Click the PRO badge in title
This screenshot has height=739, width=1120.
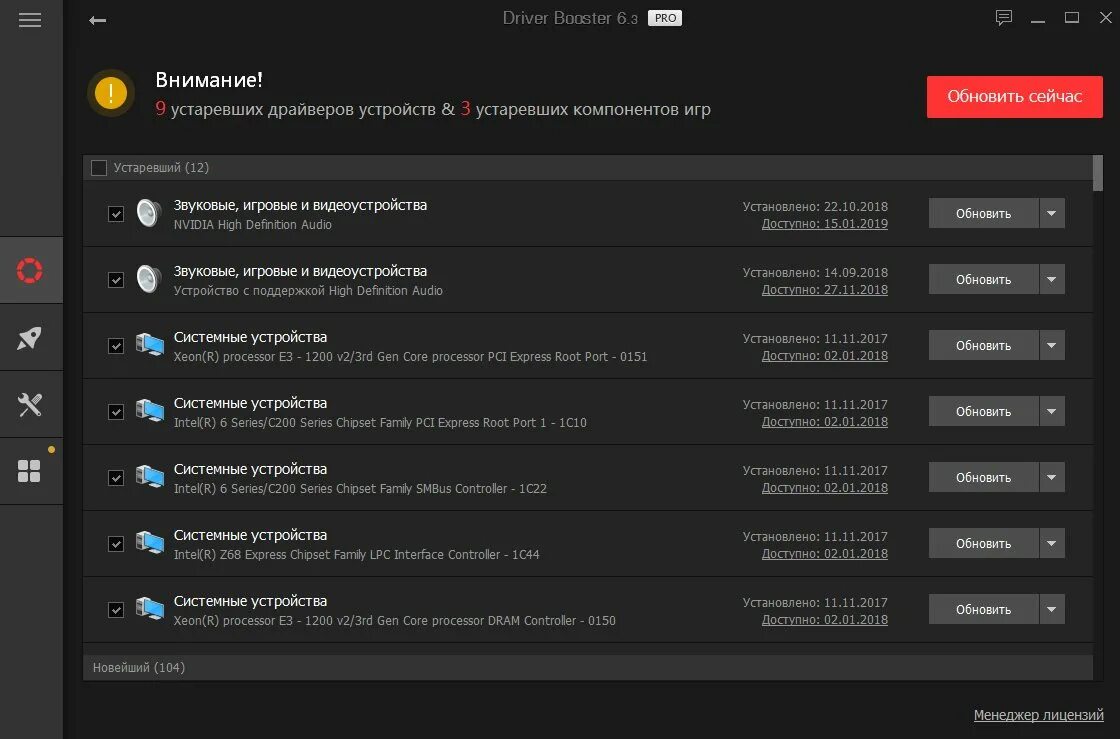(665, 18)
